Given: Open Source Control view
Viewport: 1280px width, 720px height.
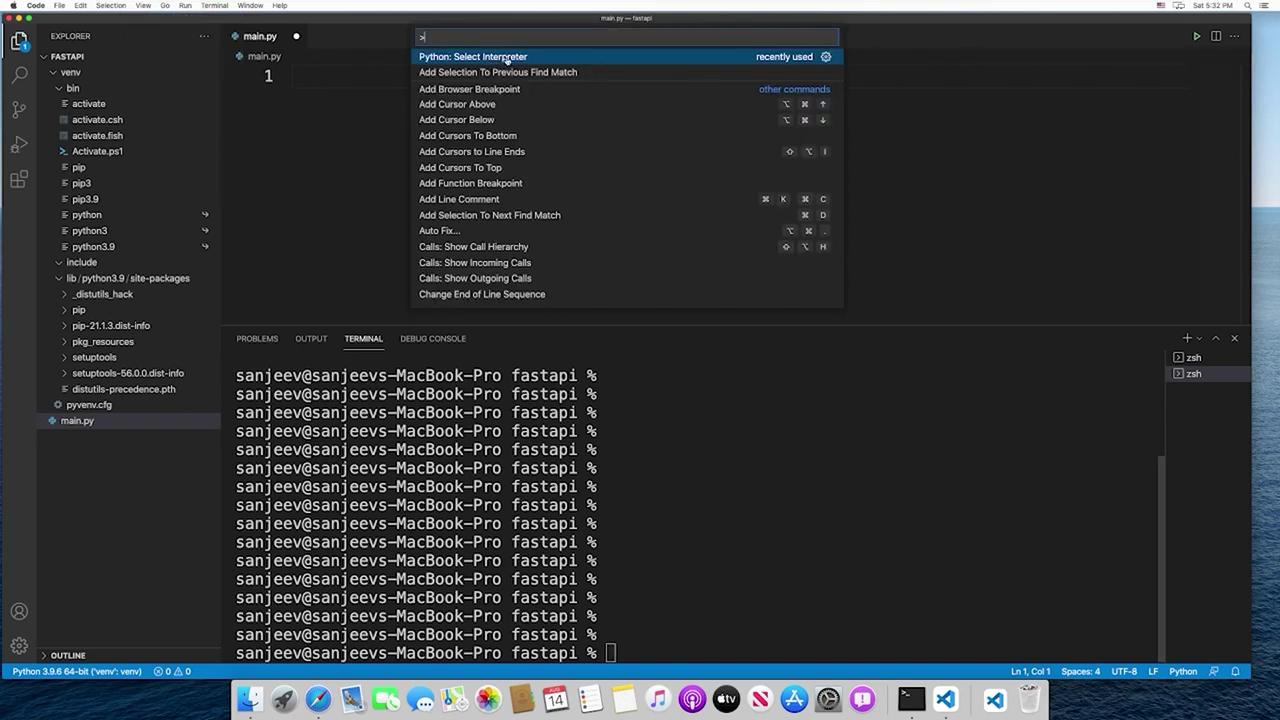Looking at the screenshot, I should tap(19, 109).
